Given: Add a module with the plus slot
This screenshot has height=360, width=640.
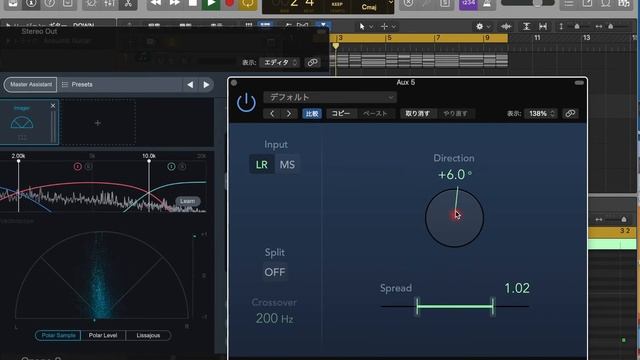Looking at the screenshot, I should [98, 122].
